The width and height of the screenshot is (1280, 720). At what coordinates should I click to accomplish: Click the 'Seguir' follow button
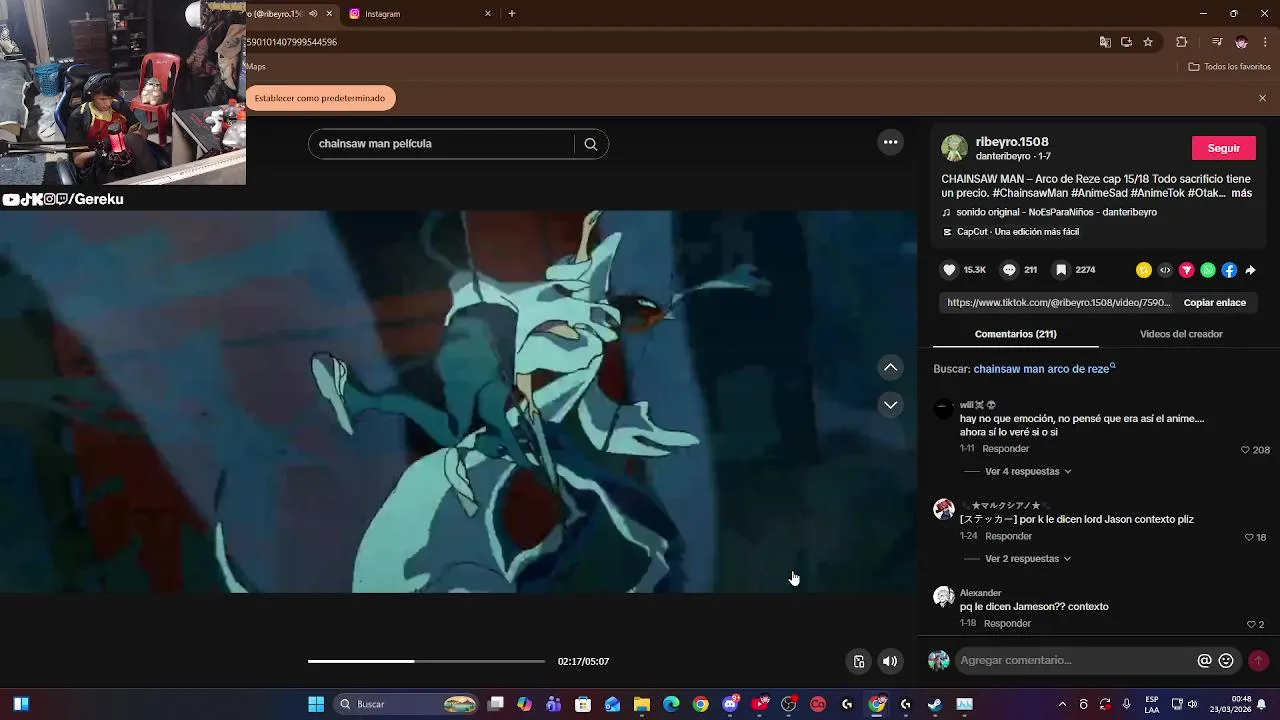(x=1224, y=148)
